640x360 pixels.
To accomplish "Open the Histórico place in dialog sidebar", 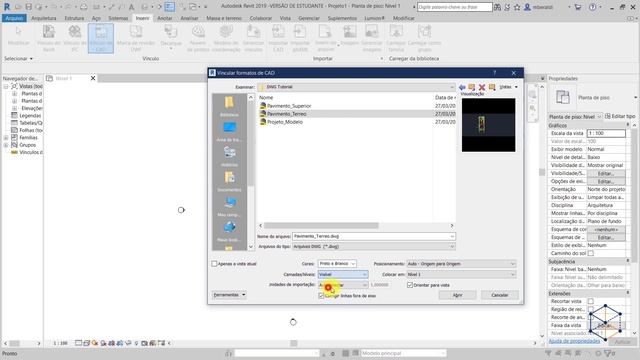I will [x=229, y=156].
